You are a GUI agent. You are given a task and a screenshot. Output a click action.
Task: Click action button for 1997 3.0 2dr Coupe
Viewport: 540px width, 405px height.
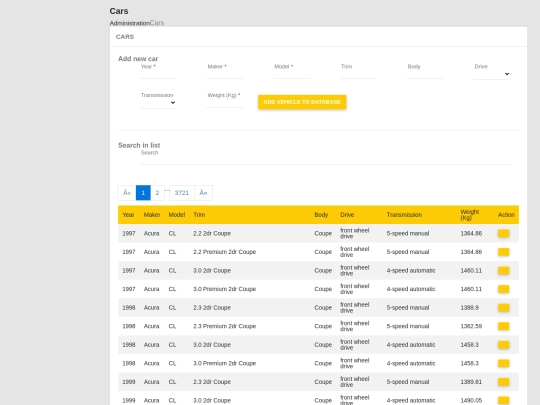click(503, 271)
